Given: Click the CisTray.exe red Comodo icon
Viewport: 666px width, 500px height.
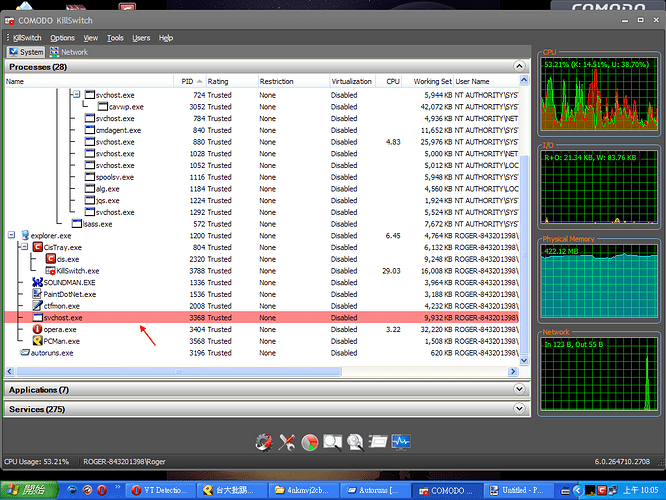Looking at the screenshot, I should (x=38, y=247).
